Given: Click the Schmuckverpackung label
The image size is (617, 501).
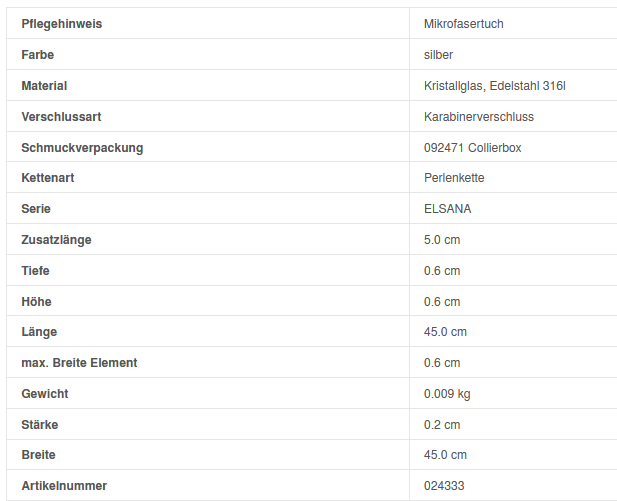Looking at the screenshot, I should click(x=82, y=148).
